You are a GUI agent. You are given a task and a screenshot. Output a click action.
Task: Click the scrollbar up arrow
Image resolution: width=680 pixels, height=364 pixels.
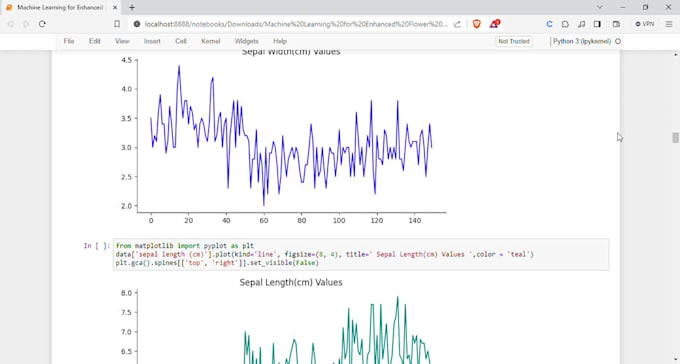point(675,54)
